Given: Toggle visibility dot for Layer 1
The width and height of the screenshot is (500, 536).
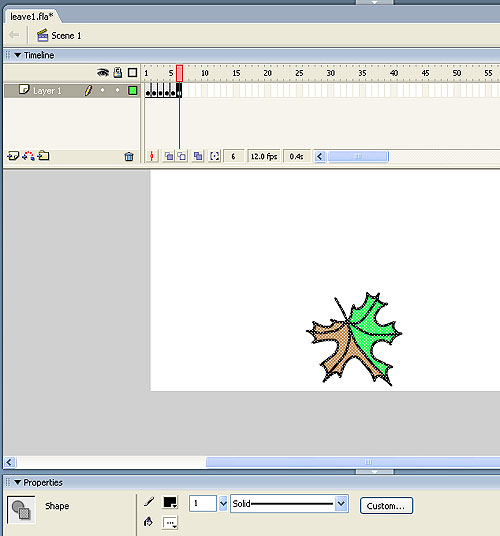Looking at the screenshot, I should pos(103,91).
